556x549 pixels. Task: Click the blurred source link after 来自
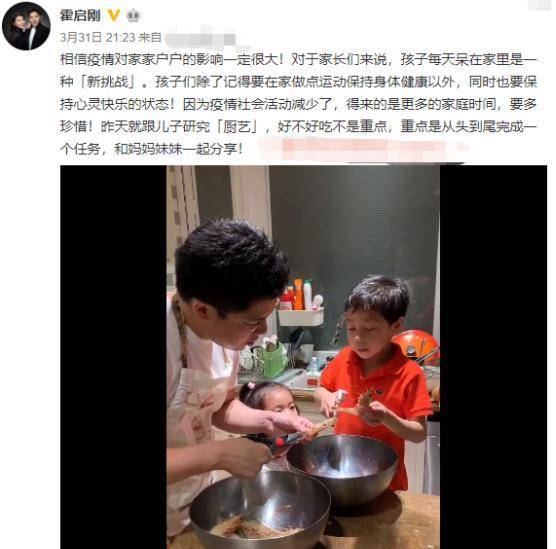tap(200, 38)
